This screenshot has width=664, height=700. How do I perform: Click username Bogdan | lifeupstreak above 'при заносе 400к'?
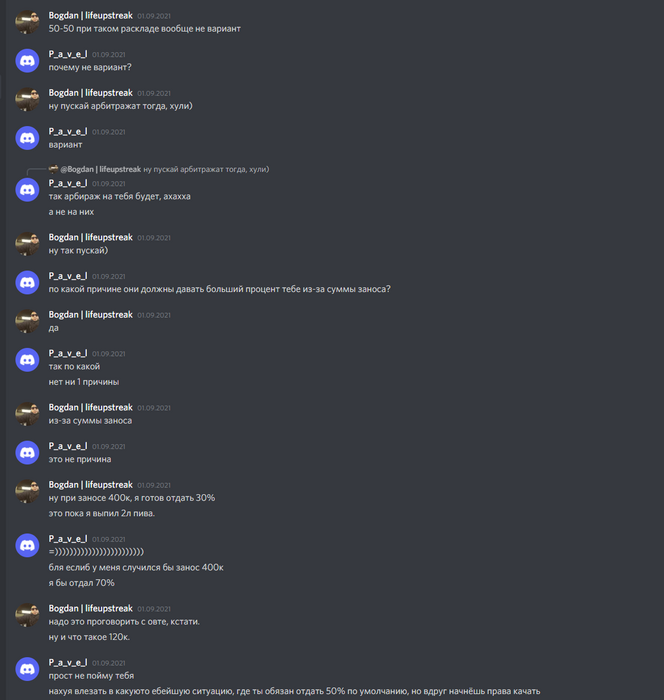click(x=91, y=485)
